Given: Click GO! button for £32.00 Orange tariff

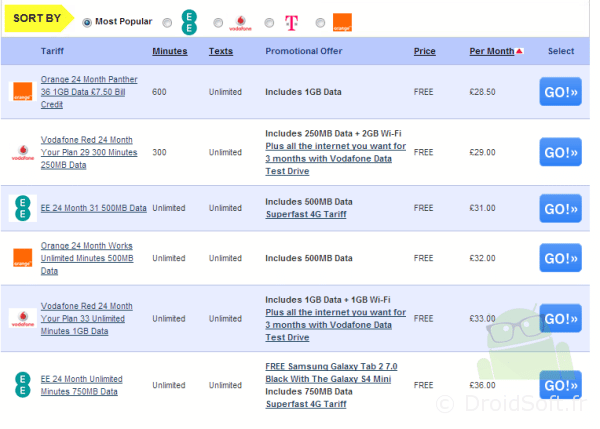Looking at the screenshot, I should pos(561,258).
